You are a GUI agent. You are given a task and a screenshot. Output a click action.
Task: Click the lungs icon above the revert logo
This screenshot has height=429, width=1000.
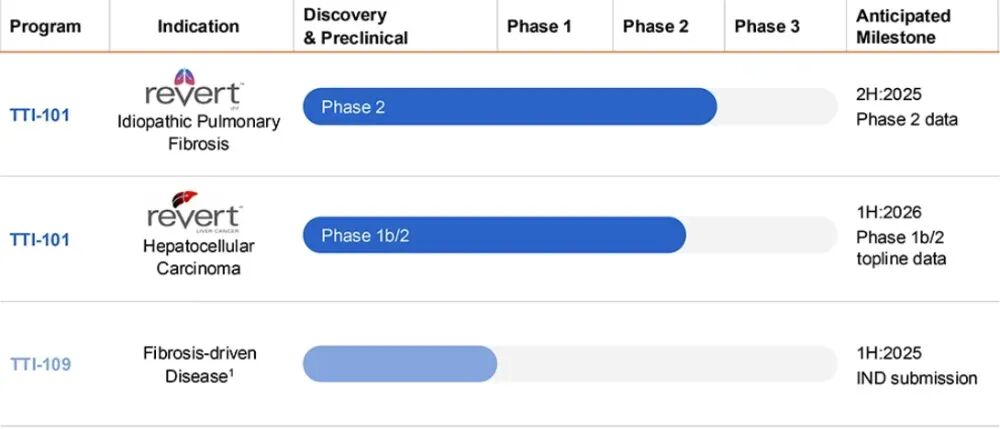[x=184, y=76]
